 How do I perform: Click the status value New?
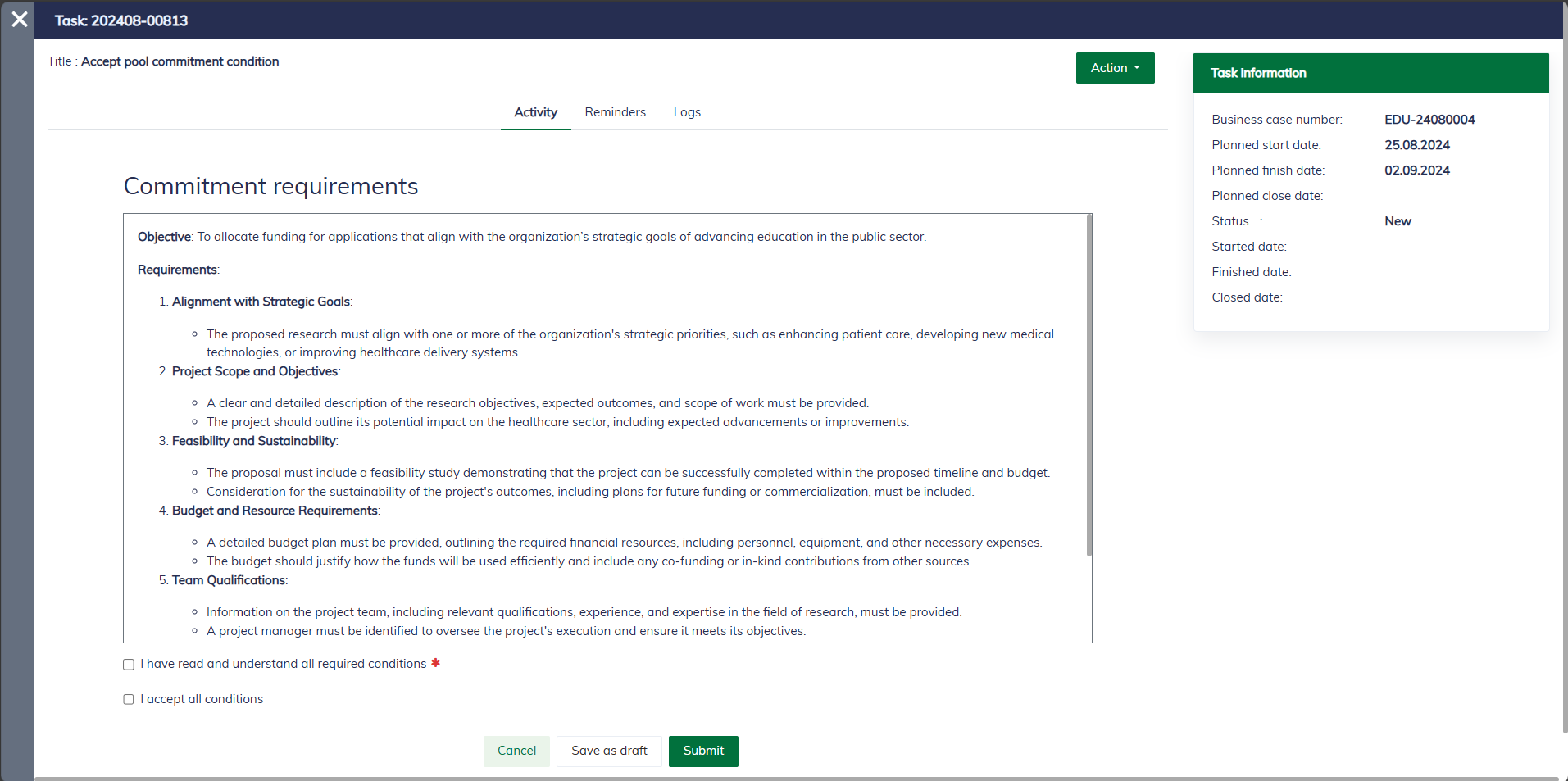point(1398,221)
